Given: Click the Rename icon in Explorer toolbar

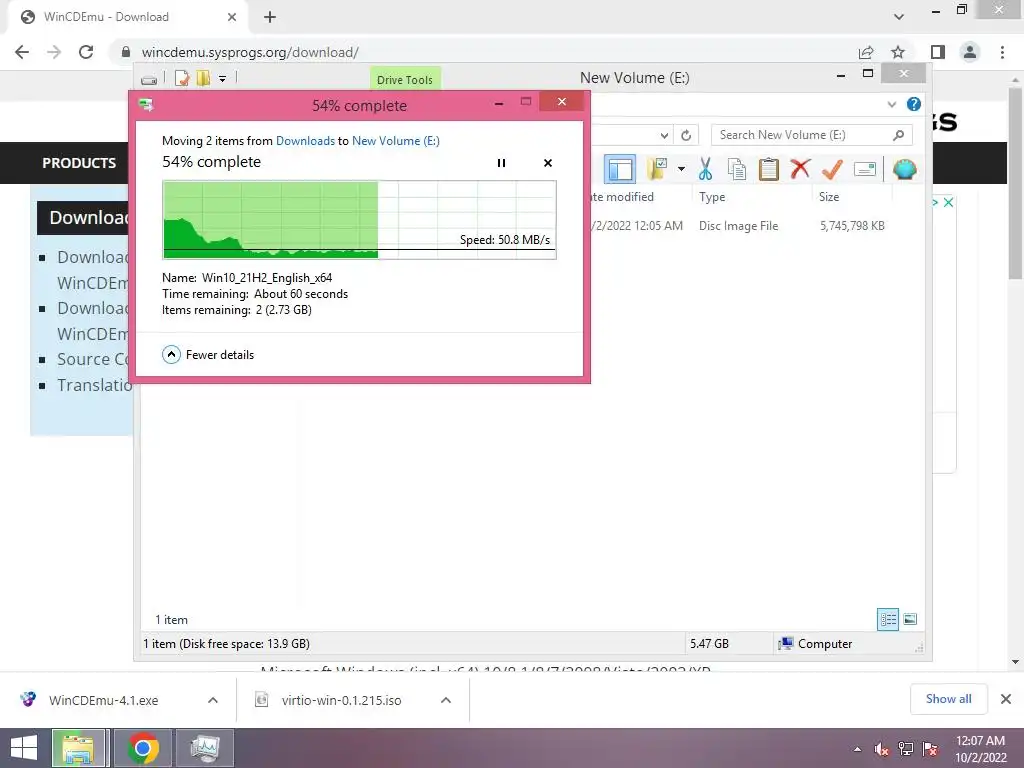Looking at the screenshot, I should click(x=865, y=169).
